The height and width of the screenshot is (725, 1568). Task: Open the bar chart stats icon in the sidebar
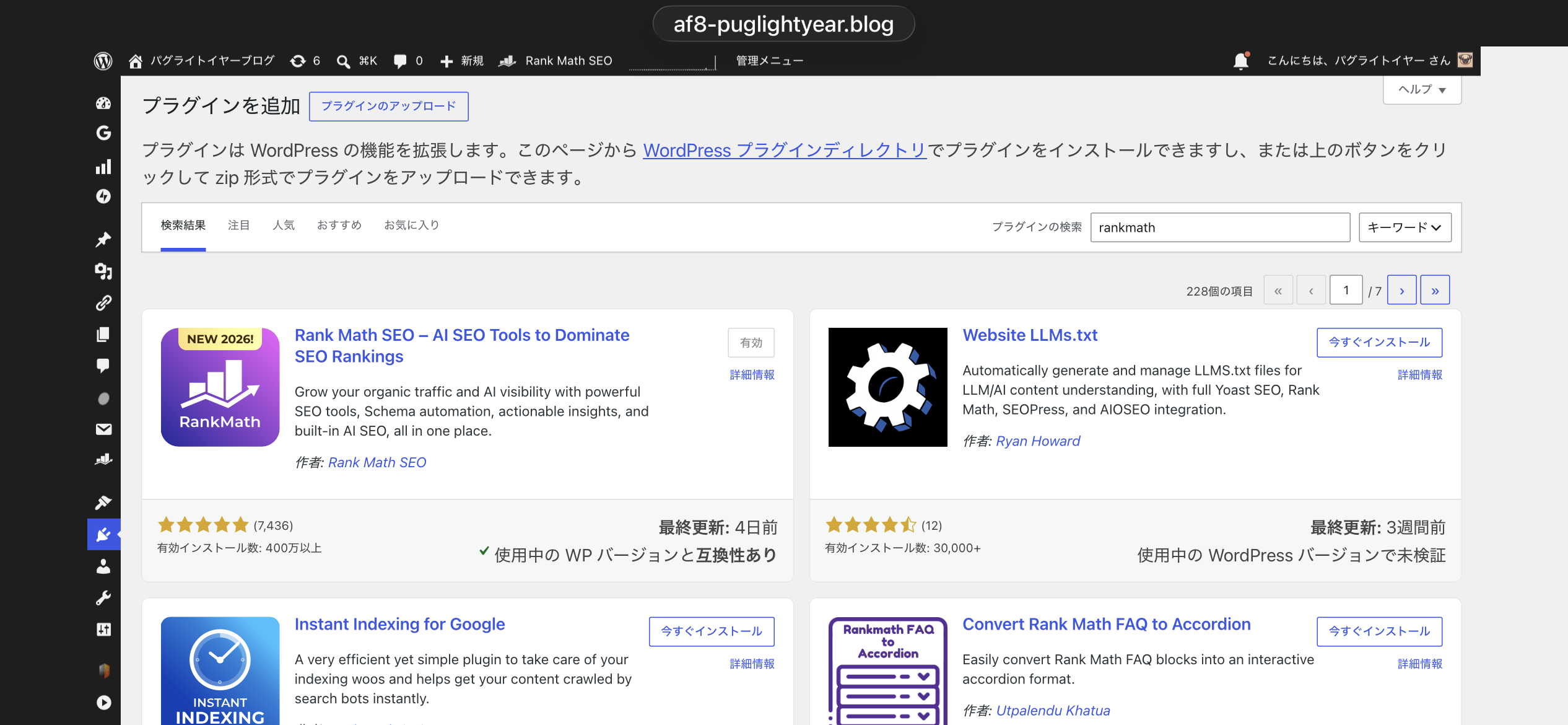(x=103, y=166)
